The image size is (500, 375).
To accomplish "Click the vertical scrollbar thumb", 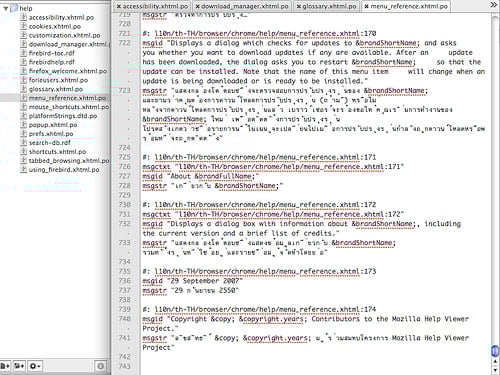I will pos(495,351).
